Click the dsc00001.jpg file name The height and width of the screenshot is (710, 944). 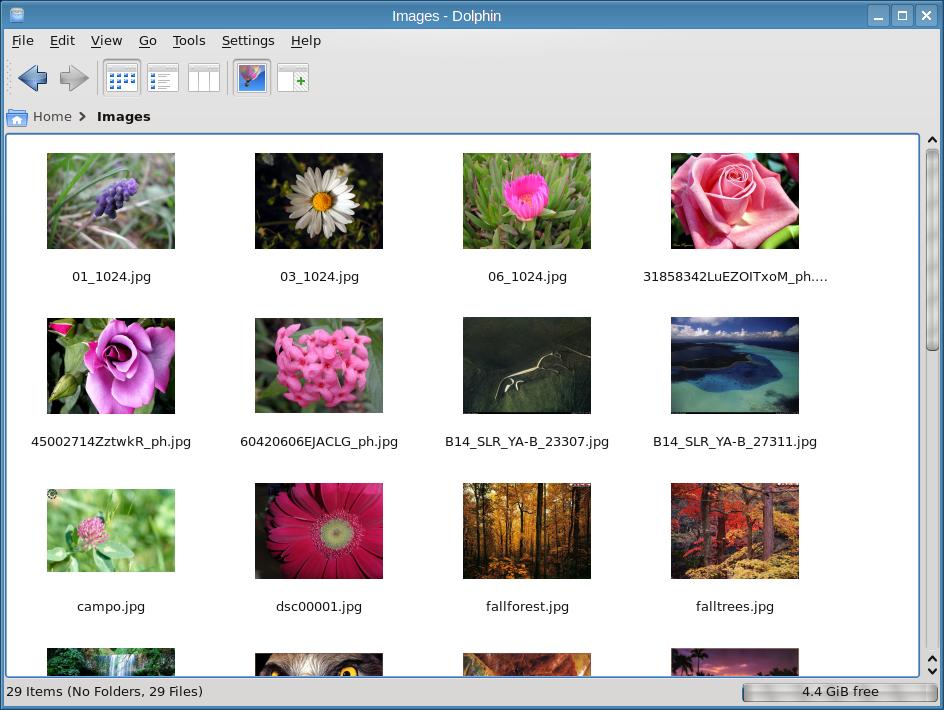coord(319,606)
